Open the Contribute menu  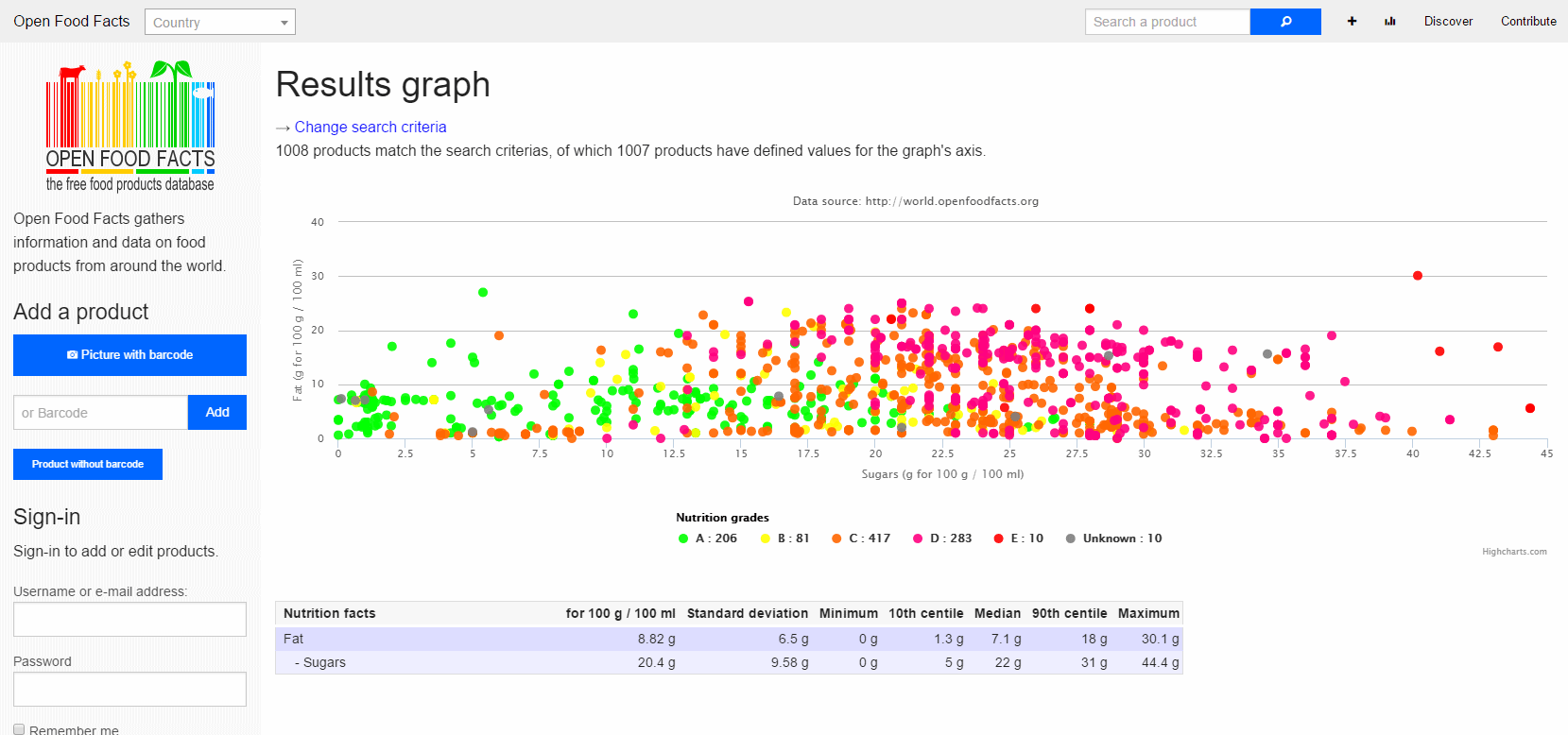(1528, 22)
